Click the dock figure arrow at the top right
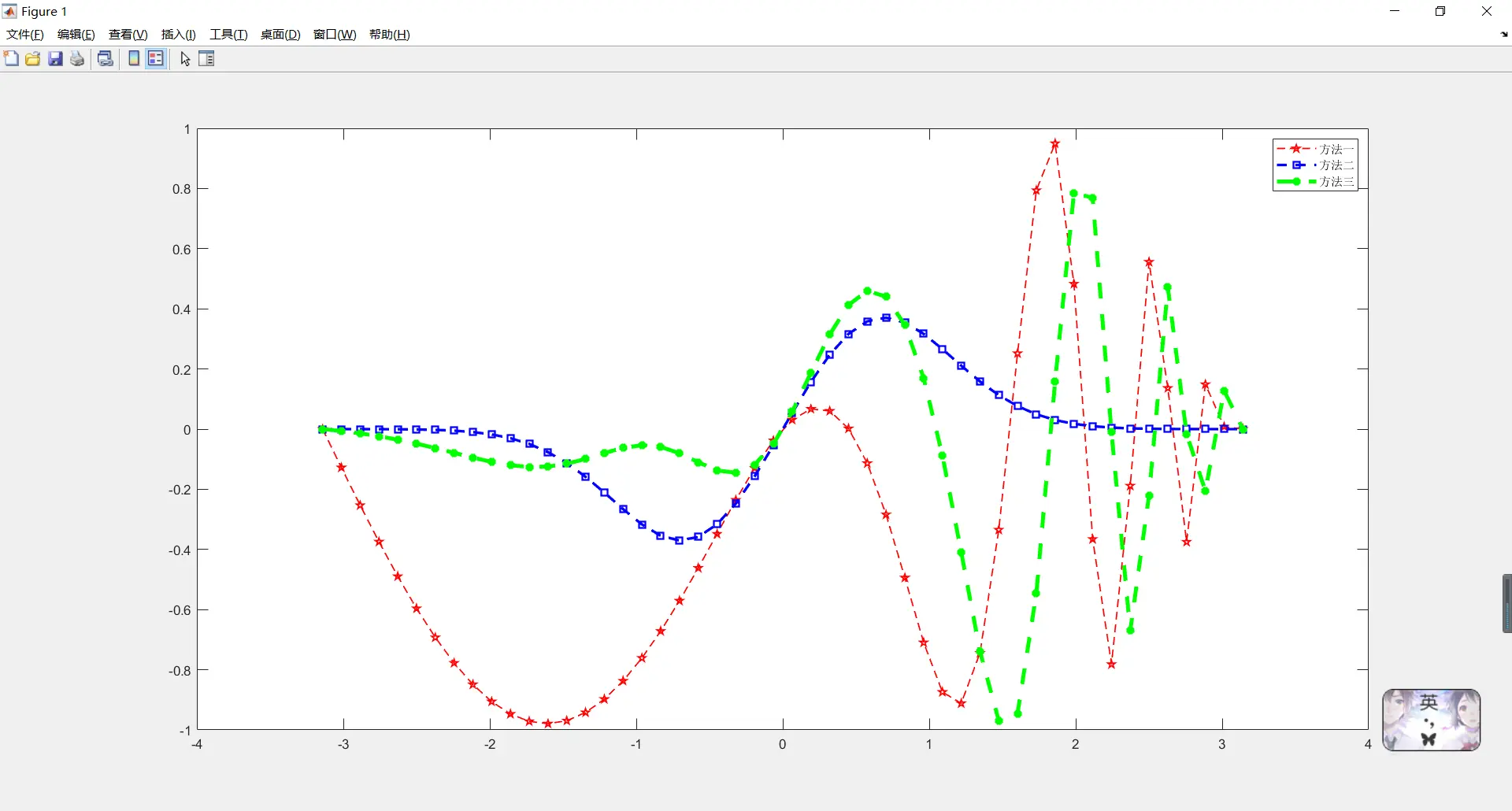This screenshot has width=1512, height=811. pos(1504,35)
